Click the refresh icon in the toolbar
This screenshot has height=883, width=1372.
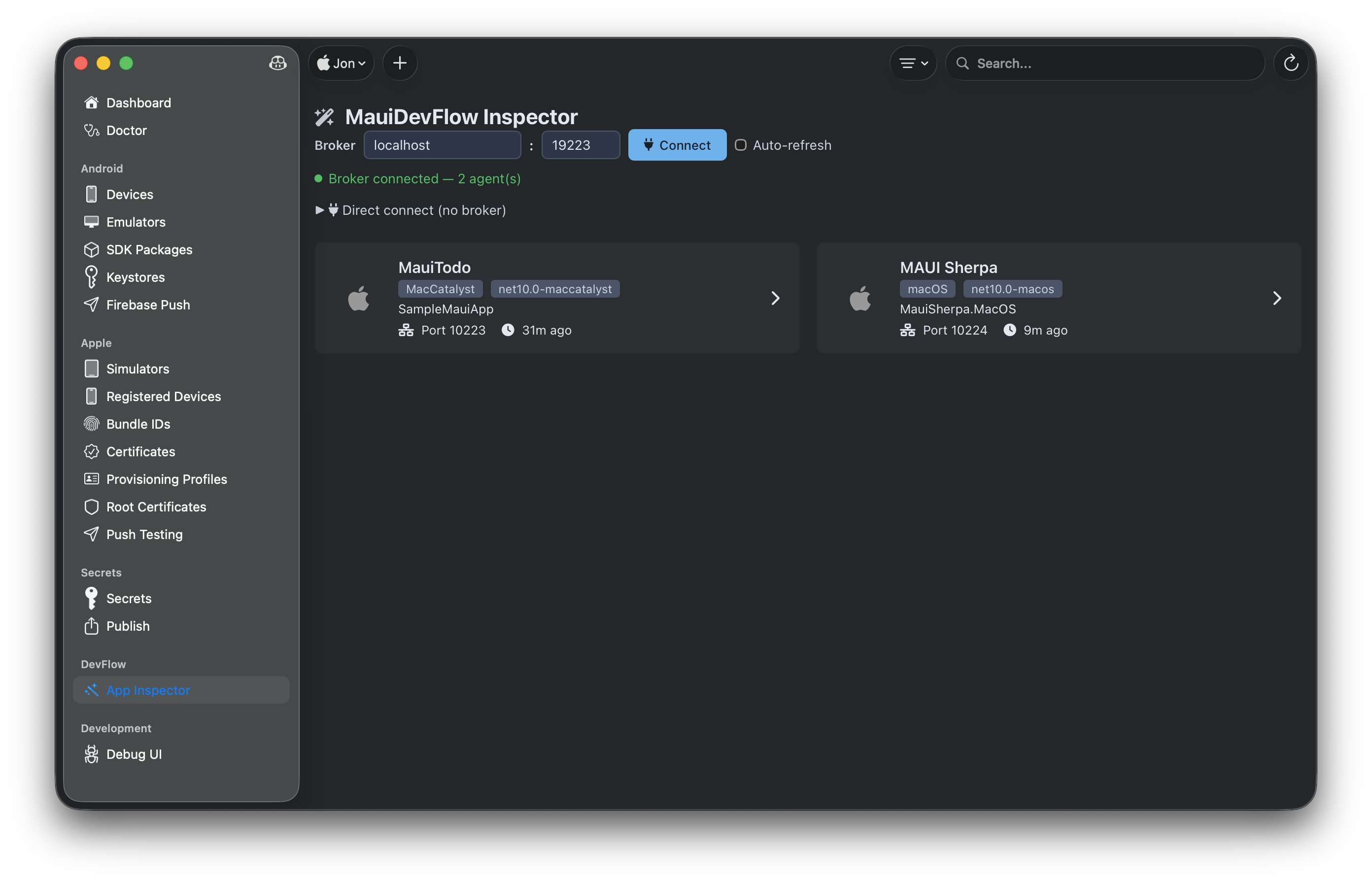click(1291, 63)
